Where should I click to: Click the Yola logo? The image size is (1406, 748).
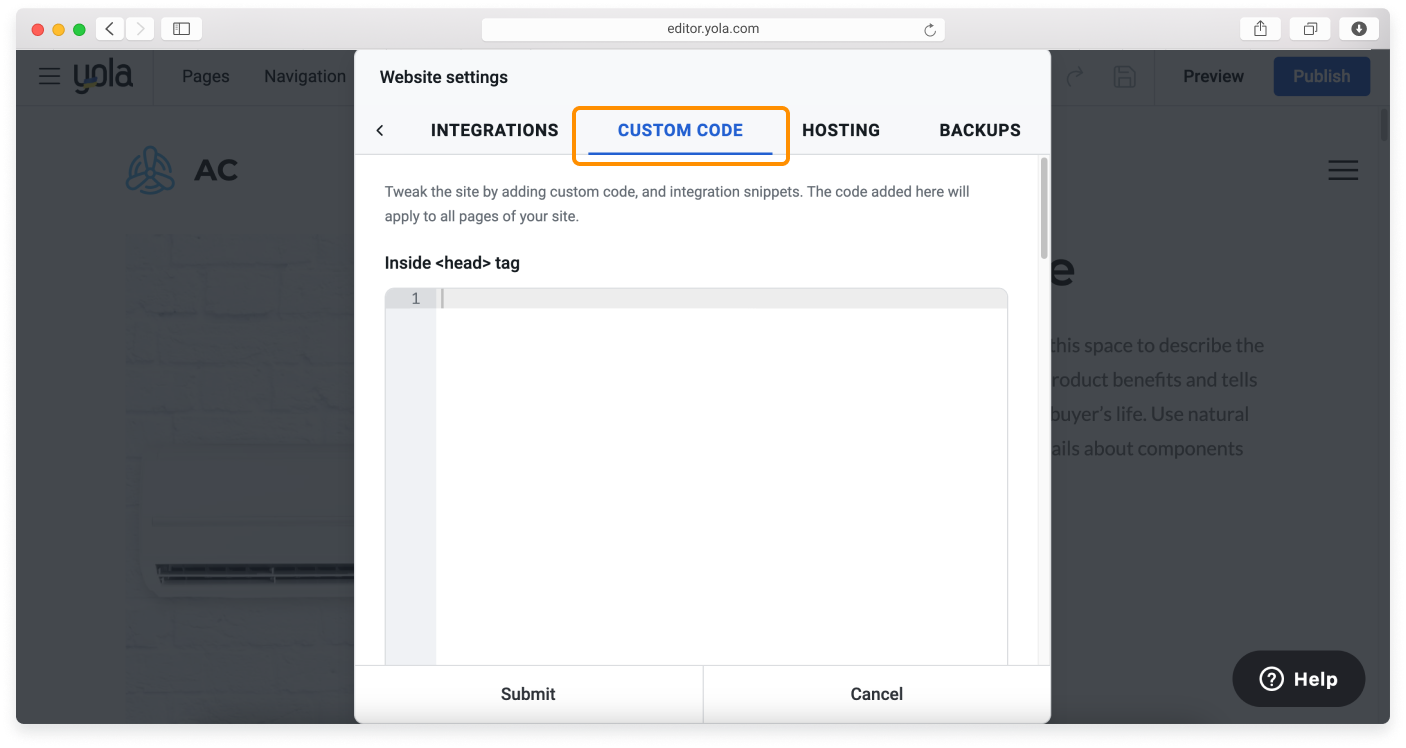pyautogui.click(x=104, y=75)
